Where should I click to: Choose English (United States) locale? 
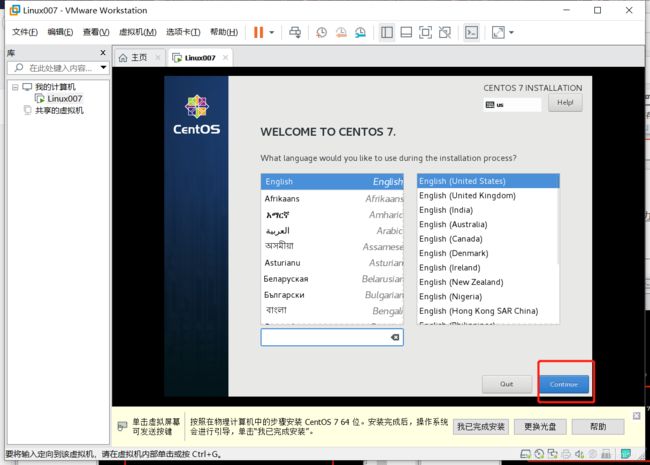pyautogui.click(x=488, y=181)
